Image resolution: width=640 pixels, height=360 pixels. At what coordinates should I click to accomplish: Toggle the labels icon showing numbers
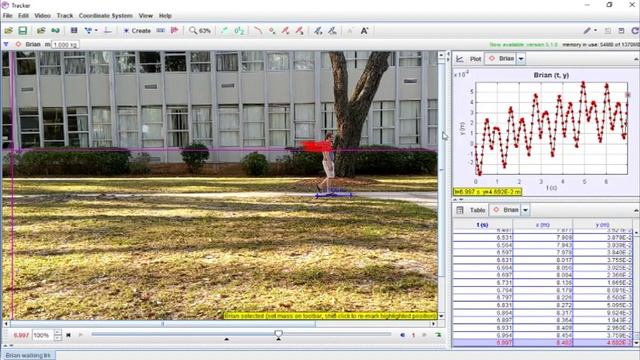pos(239,31)
